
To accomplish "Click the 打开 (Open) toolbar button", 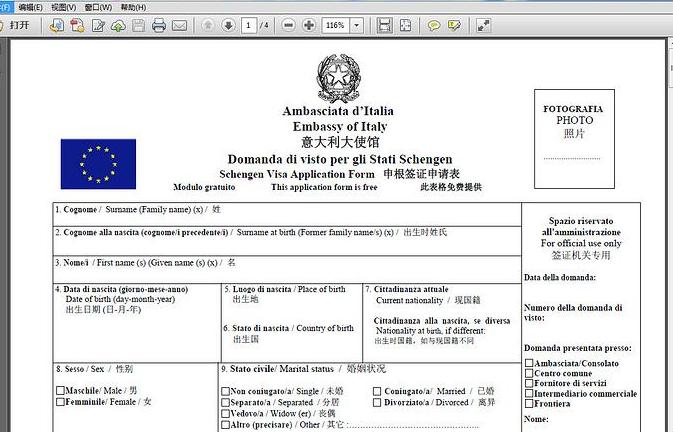I will point(16,25).
